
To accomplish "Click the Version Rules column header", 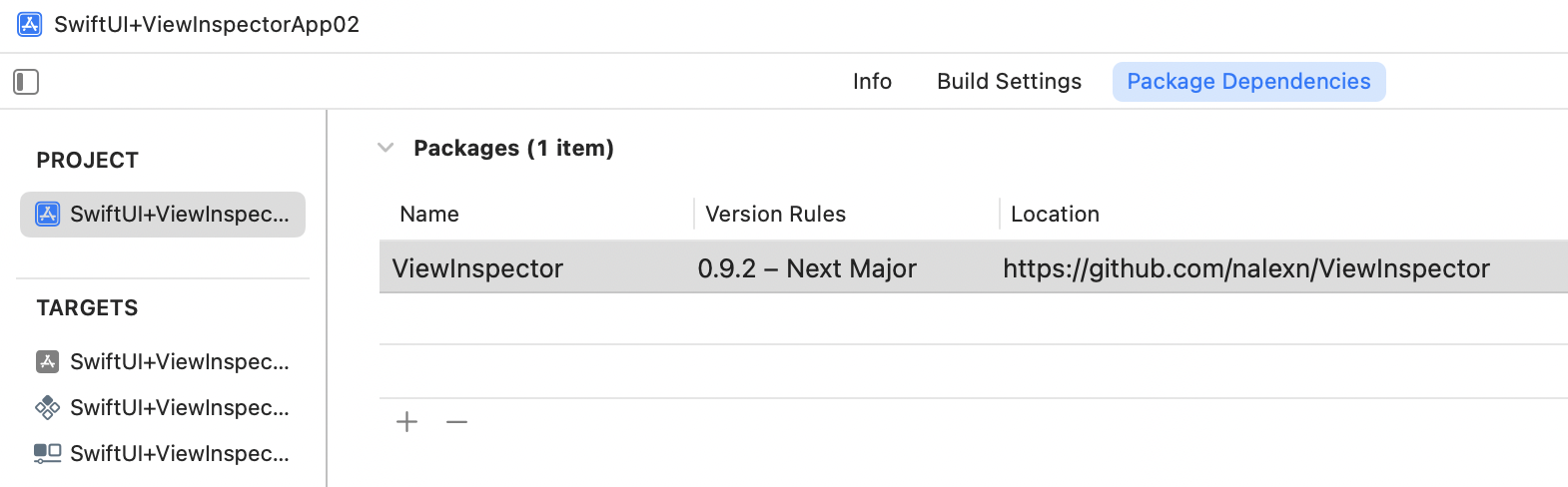I will (x=775, y=215).
